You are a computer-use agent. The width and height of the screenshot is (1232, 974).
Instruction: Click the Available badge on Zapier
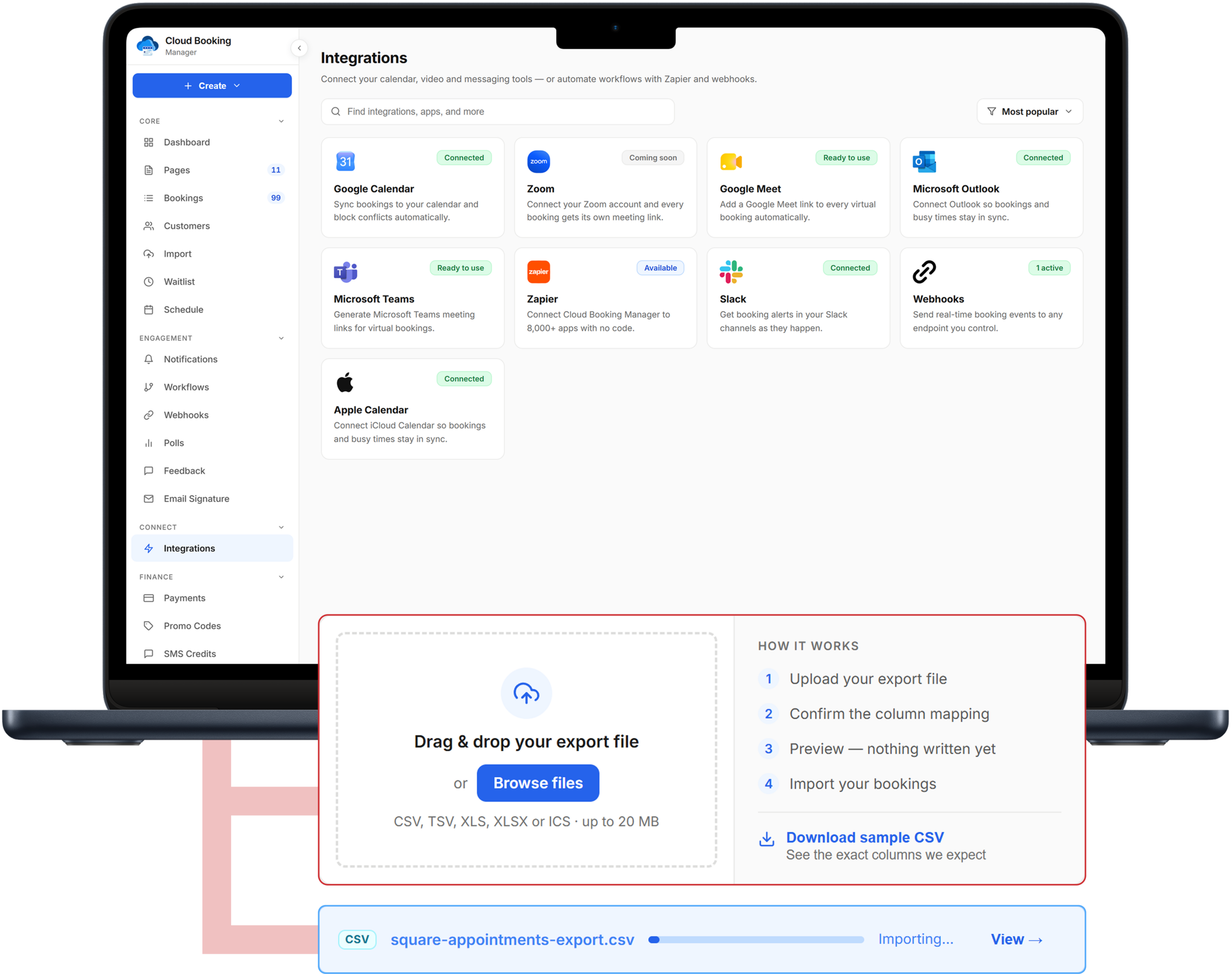coord(660,268)
